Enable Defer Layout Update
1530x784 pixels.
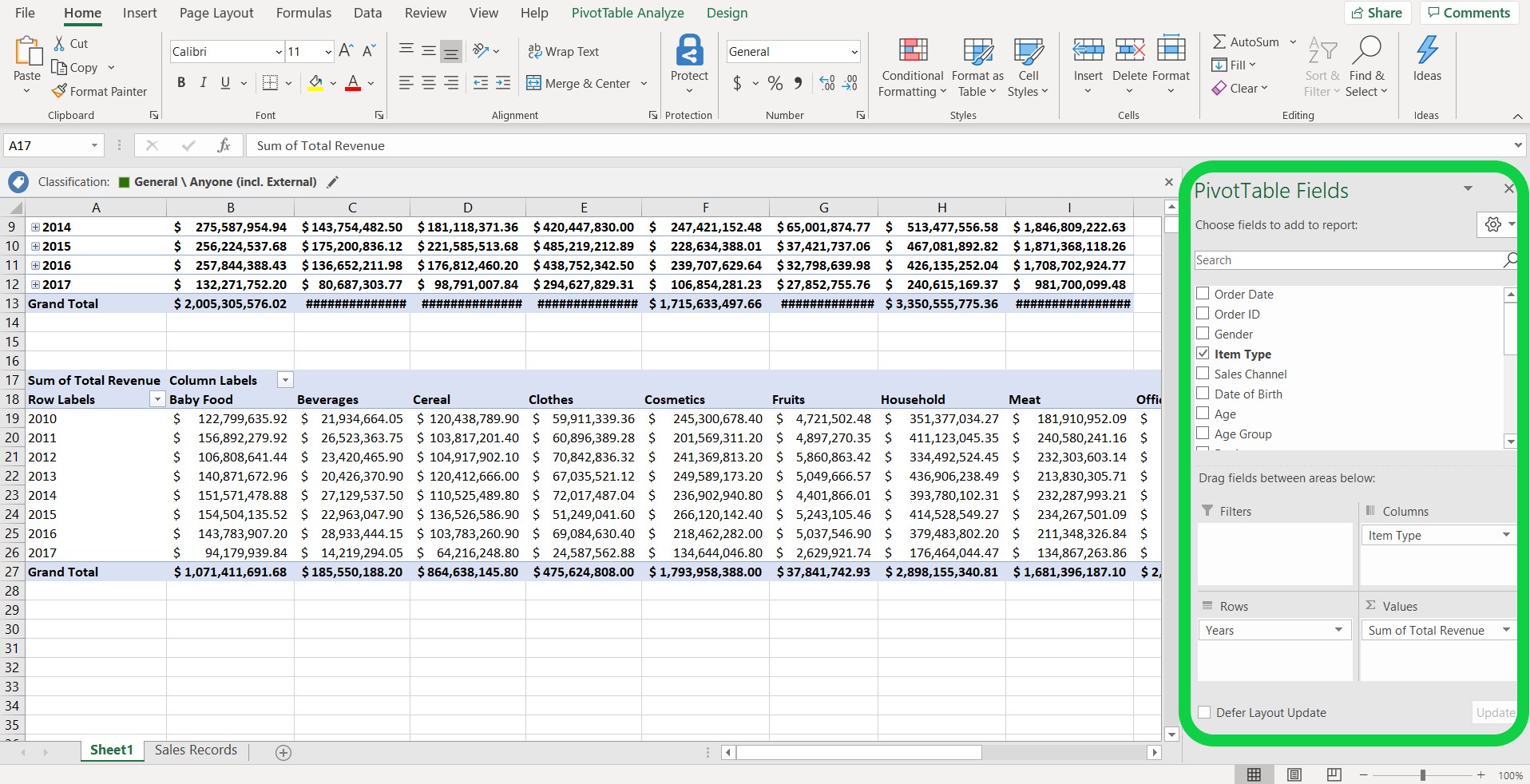[x=1205, y=712]
